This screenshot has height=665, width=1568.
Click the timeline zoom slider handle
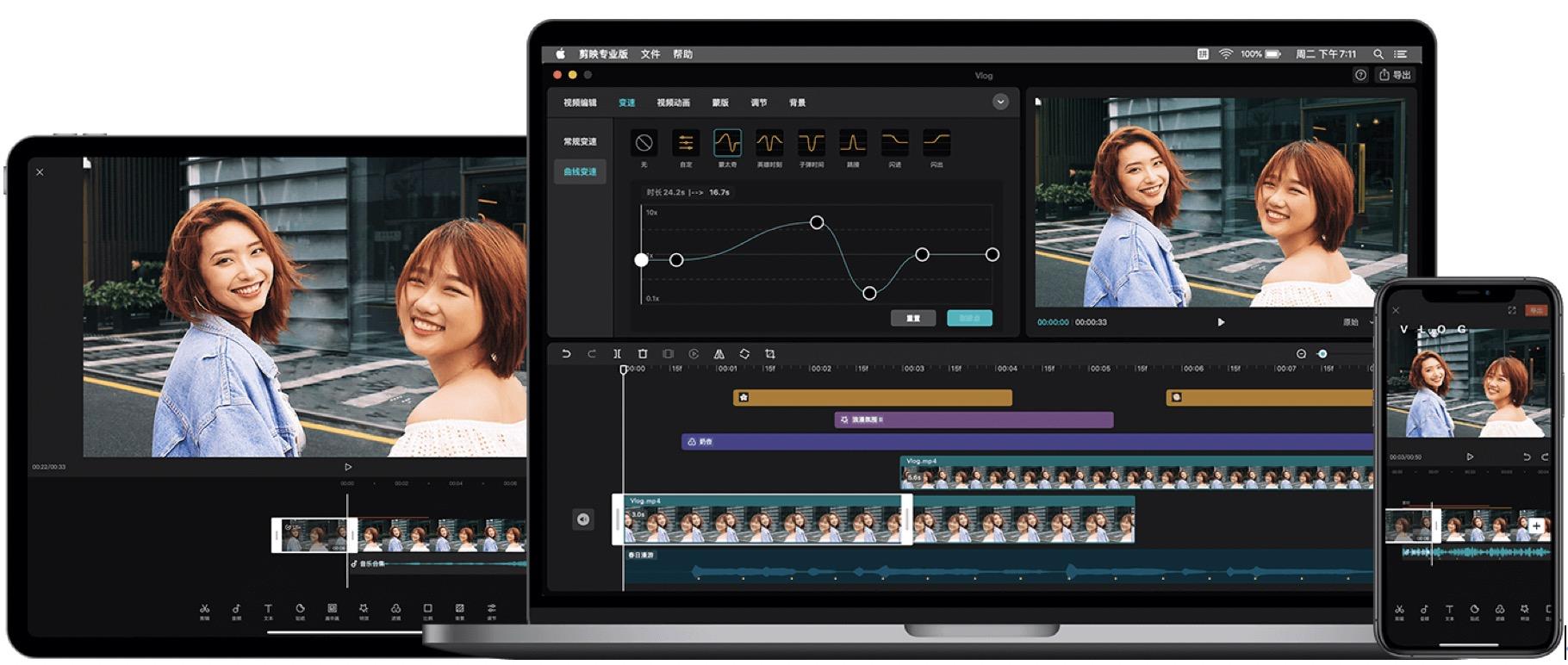[1322, 354]
